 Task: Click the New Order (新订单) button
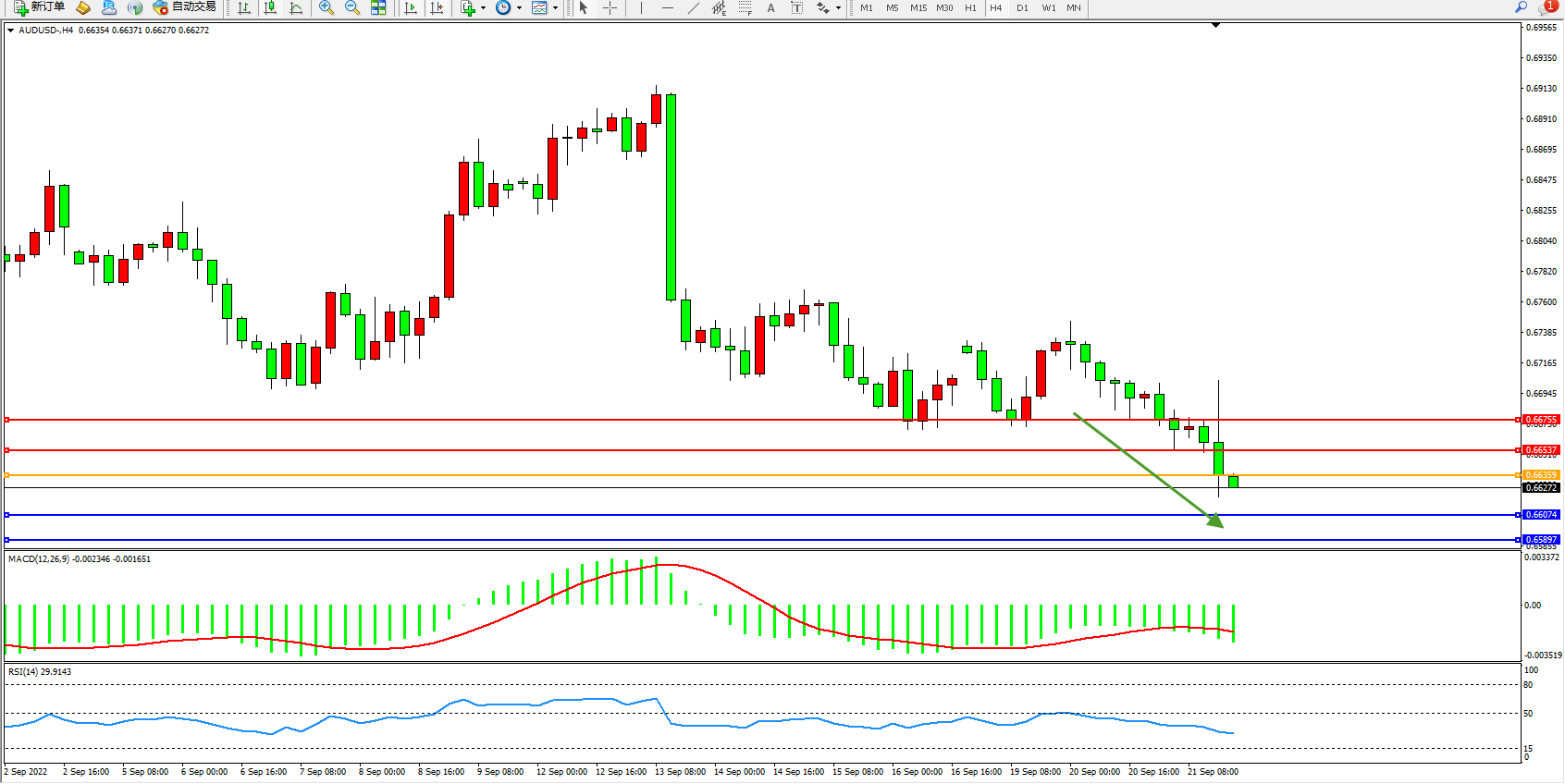tap(39, 7)
